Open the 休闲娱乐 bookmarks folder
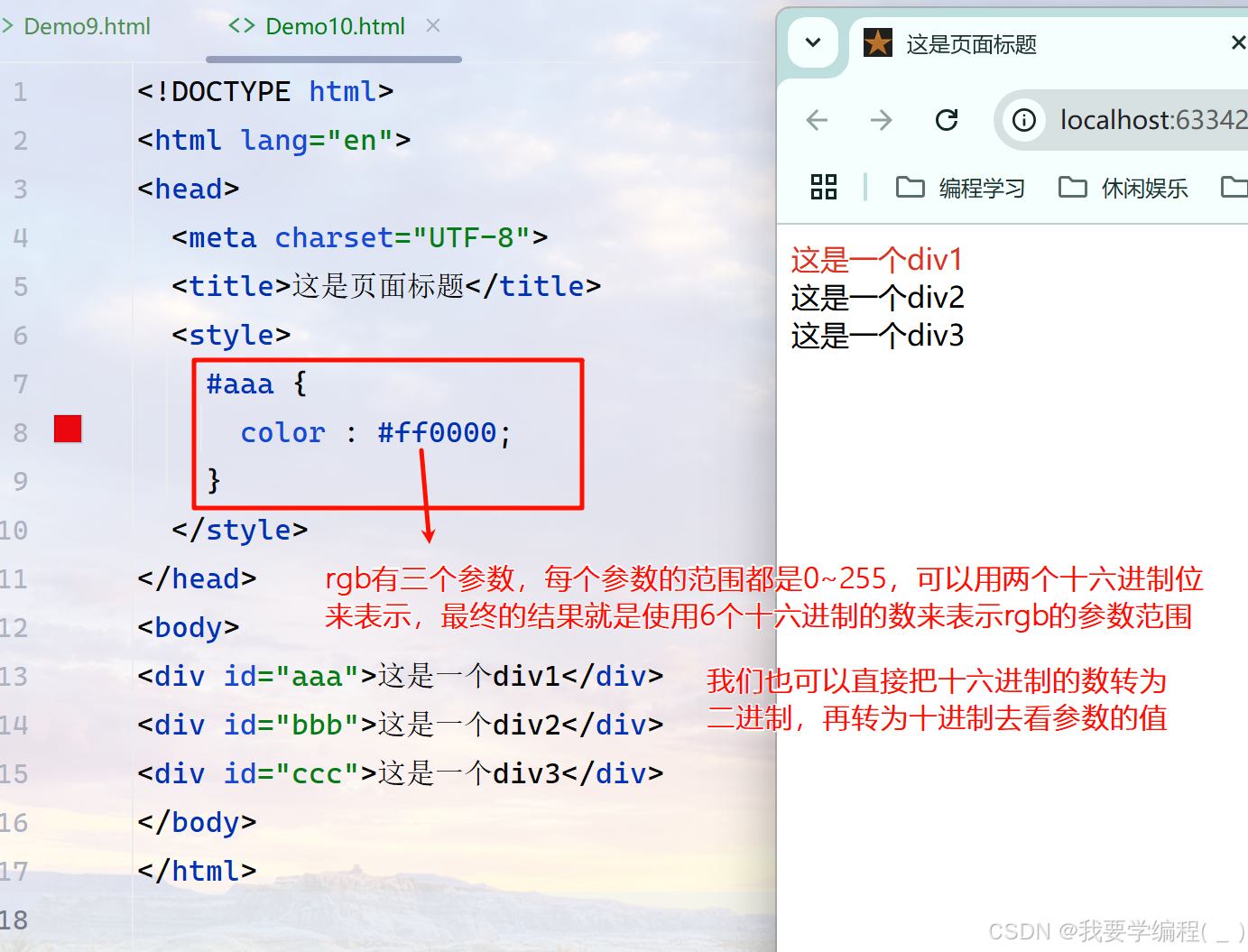The height and width of the screenshot is (952, 1248). pos(1123,188)
